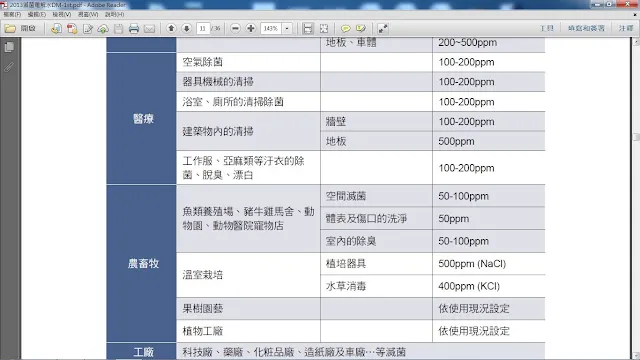Open the 編輯(E) menu
The height and width of the screenshot is (360, 640).
click(37, 14)
